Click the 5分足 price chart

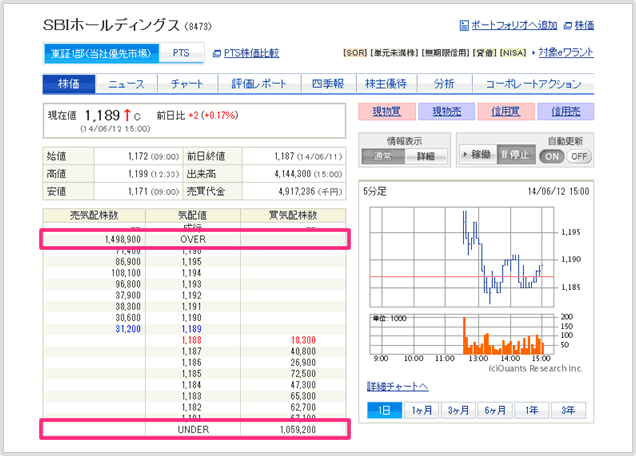click(462, 257)
